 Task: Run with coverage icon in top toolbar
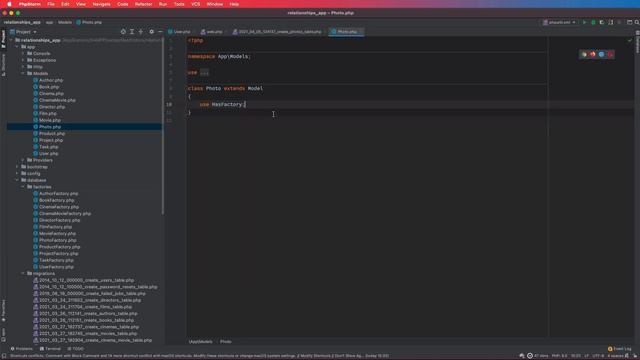[602, 22]
